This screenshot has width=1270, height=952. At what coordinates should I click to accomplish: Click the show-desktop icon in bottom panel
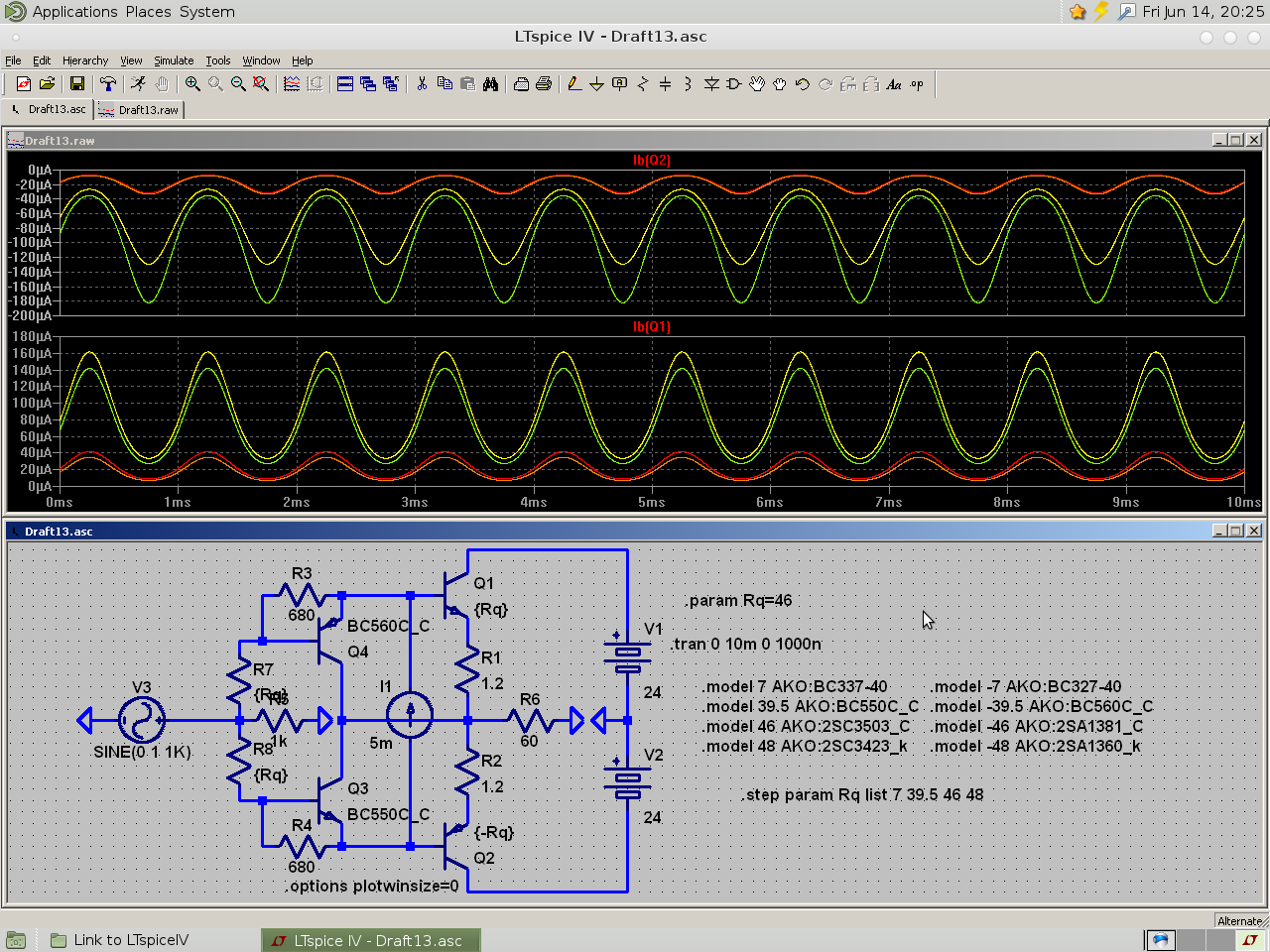[x=15, y=940]
